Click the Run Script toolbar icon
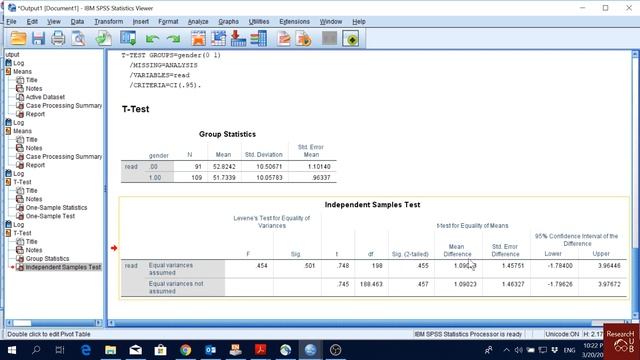Screen dimensions: 640x360 point(304,39)
